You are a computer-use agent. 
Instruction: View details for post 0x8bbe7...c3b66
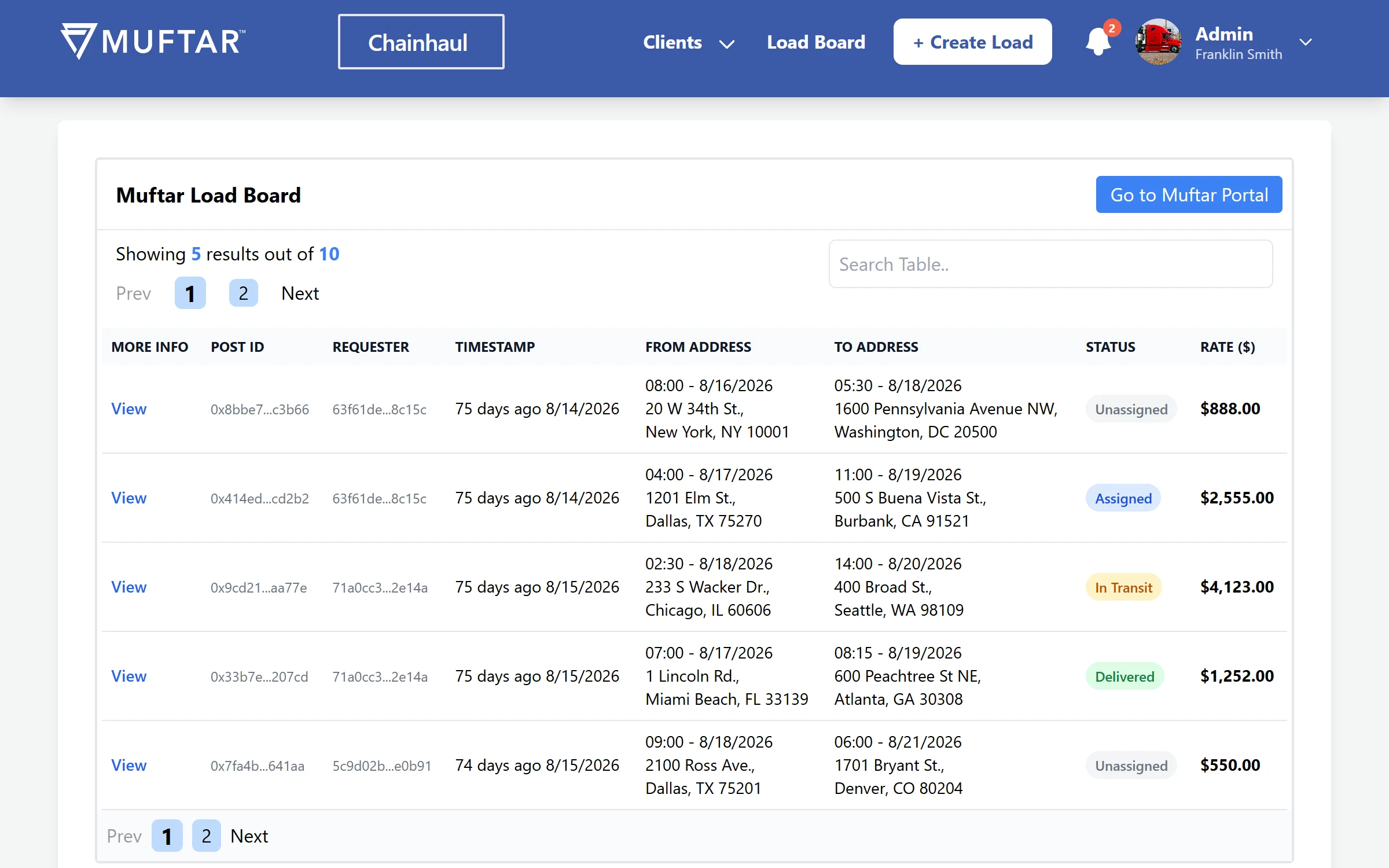click(x=128, y=409)
